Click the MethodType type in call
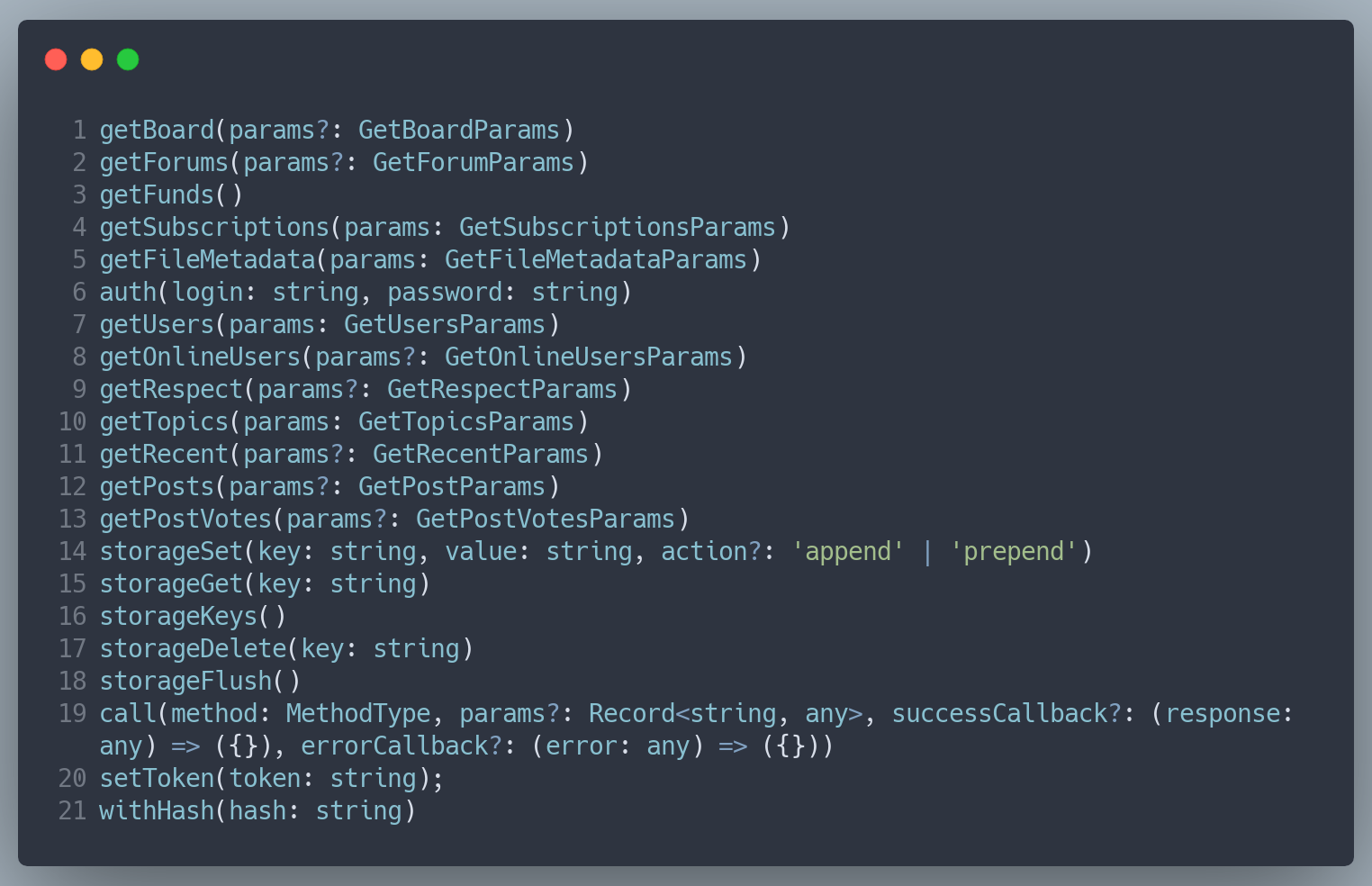The height and width of the screenshot is (886, 1372). click(358, 714)
